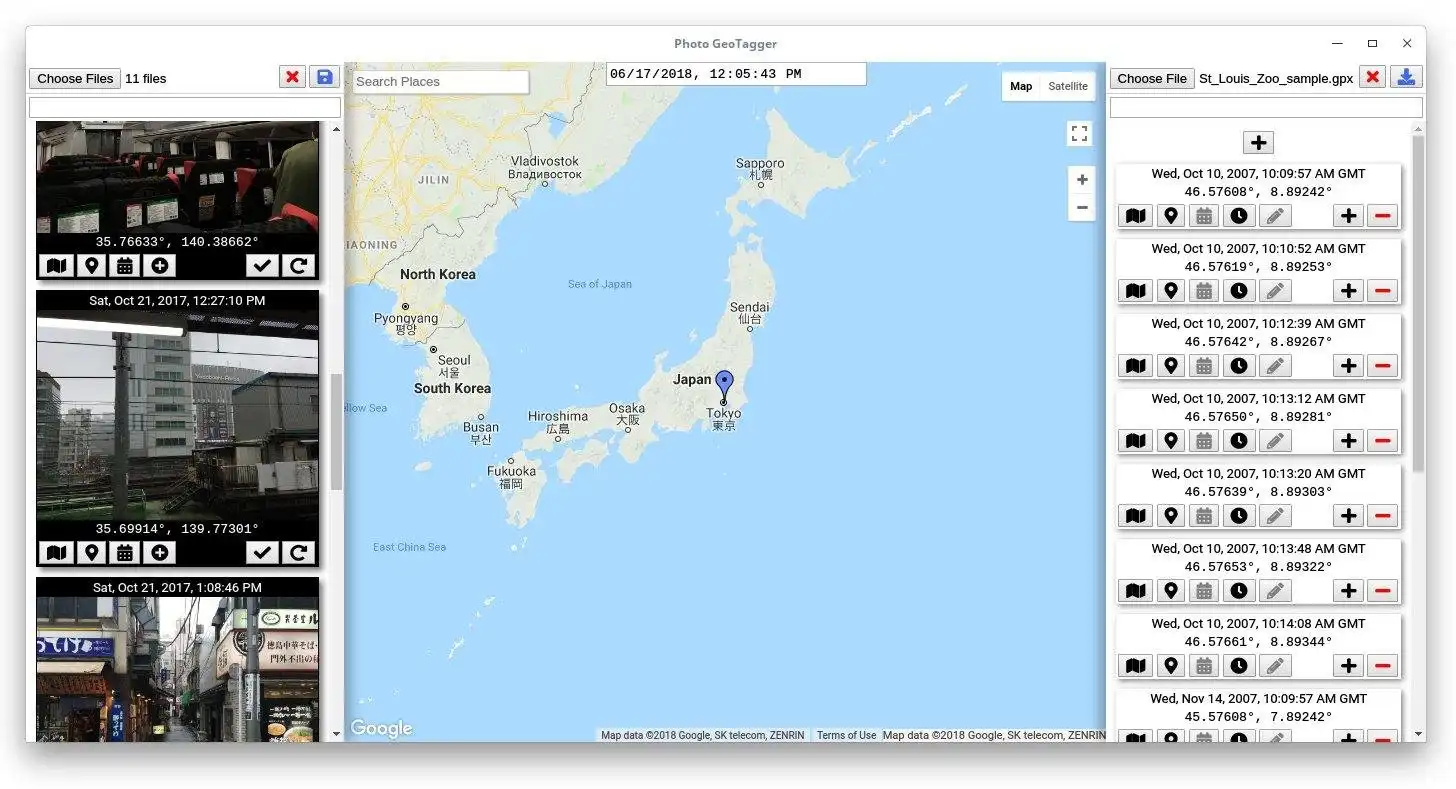The image size is (1456, 789).
Task: Focus the Search Places field
Action: point(440,81)
